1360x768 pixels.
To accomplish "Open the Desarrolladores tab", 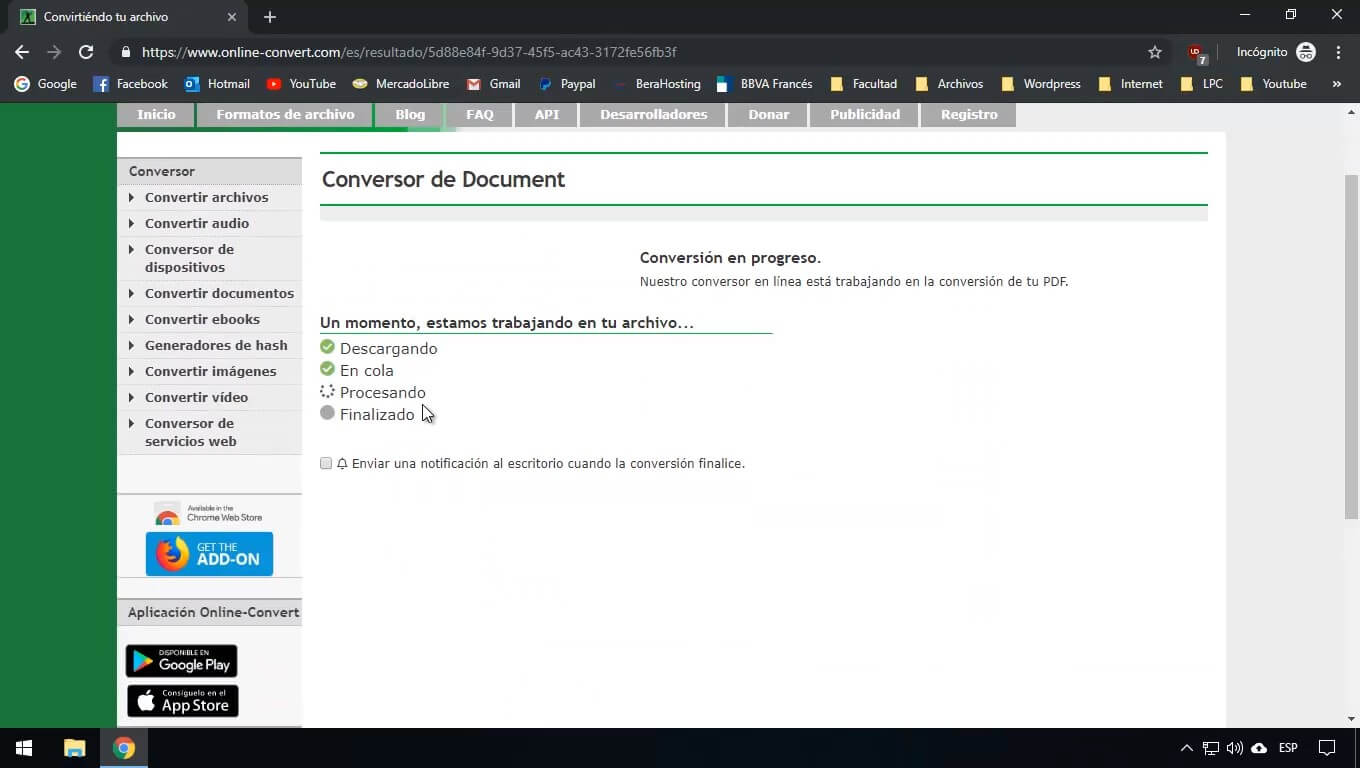I will click(654, 115).
